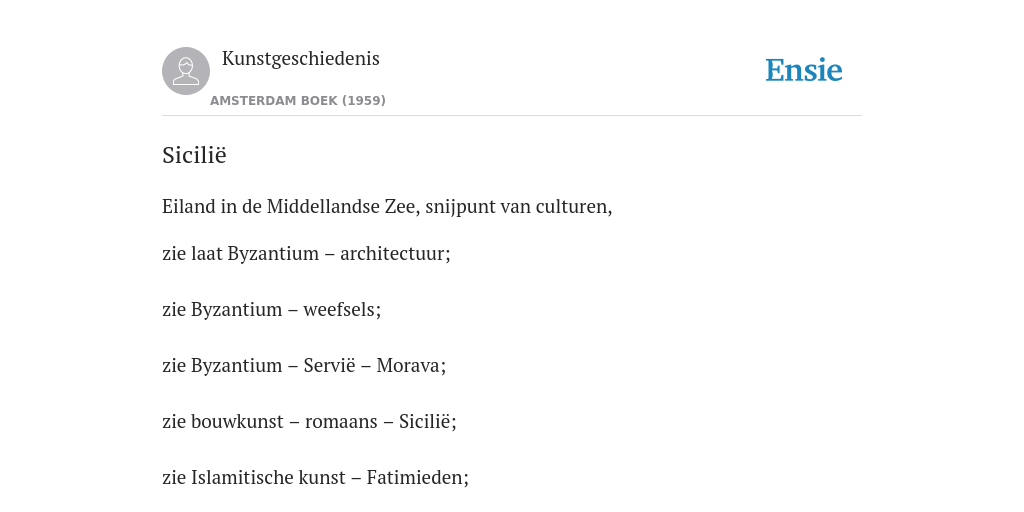The height and width of the screenshot is (512, 1024).
Task: Click the word 'romaans'
Action: pos(341,422)
